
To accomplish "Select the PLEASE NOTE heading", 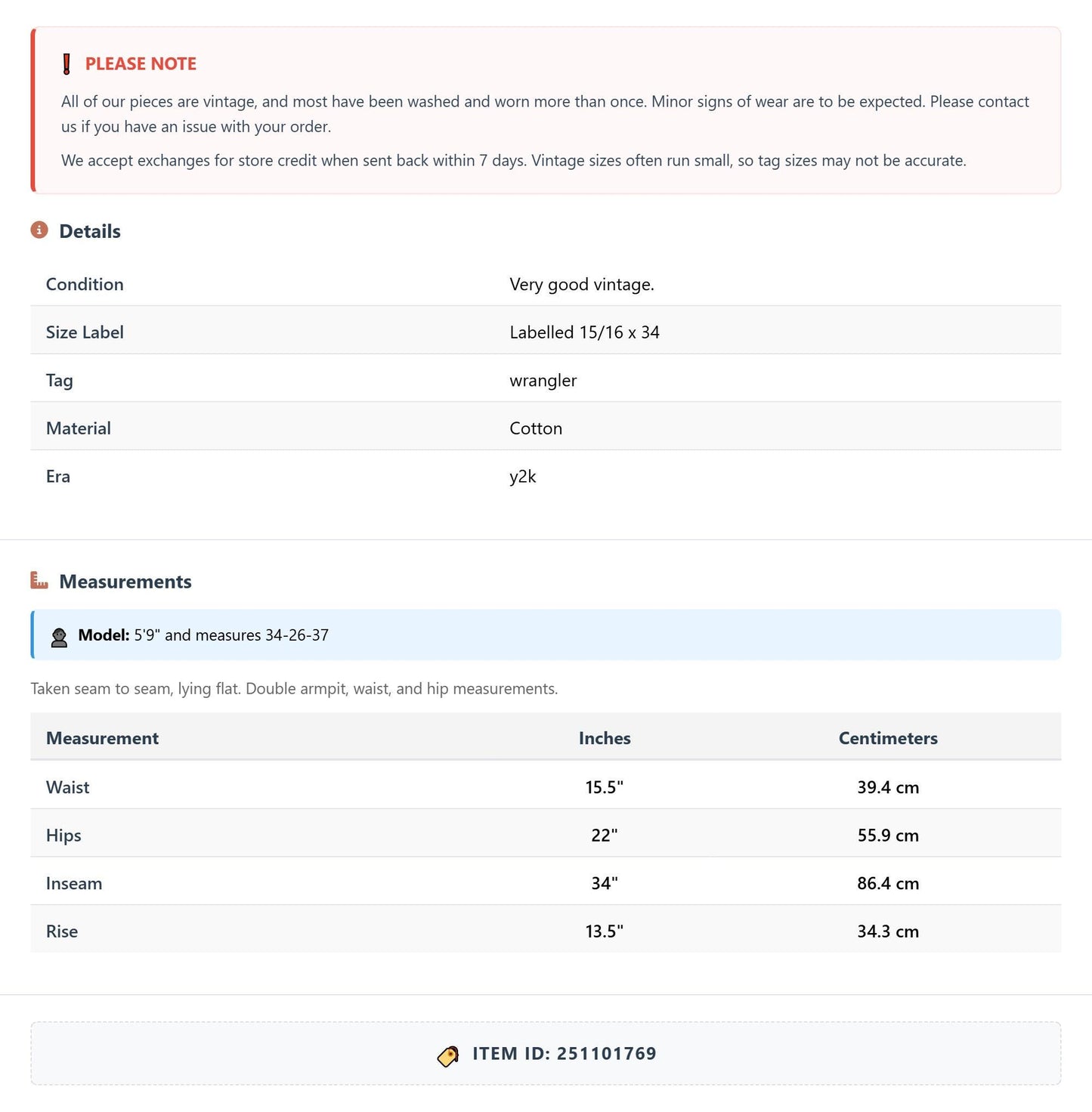I will [141, 64].
